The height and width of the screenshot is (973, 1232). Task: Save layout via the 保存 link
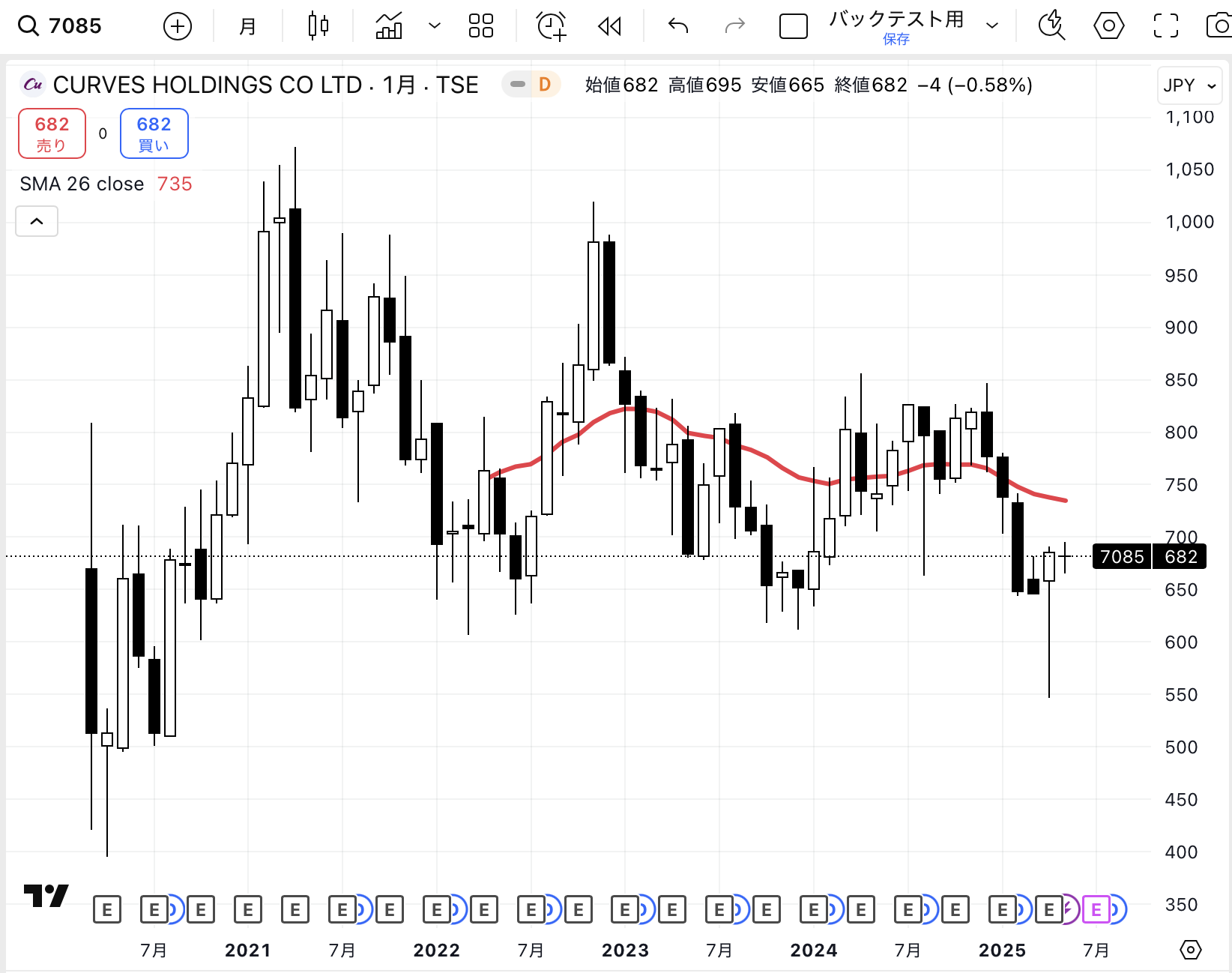(x=896, y=40)
